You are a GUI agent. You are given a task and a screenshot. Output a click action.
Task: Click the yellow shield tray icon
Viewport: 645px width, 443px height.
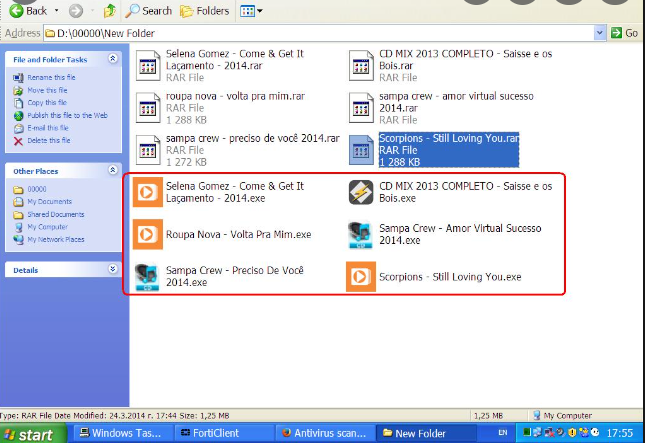tap(572, 433)
